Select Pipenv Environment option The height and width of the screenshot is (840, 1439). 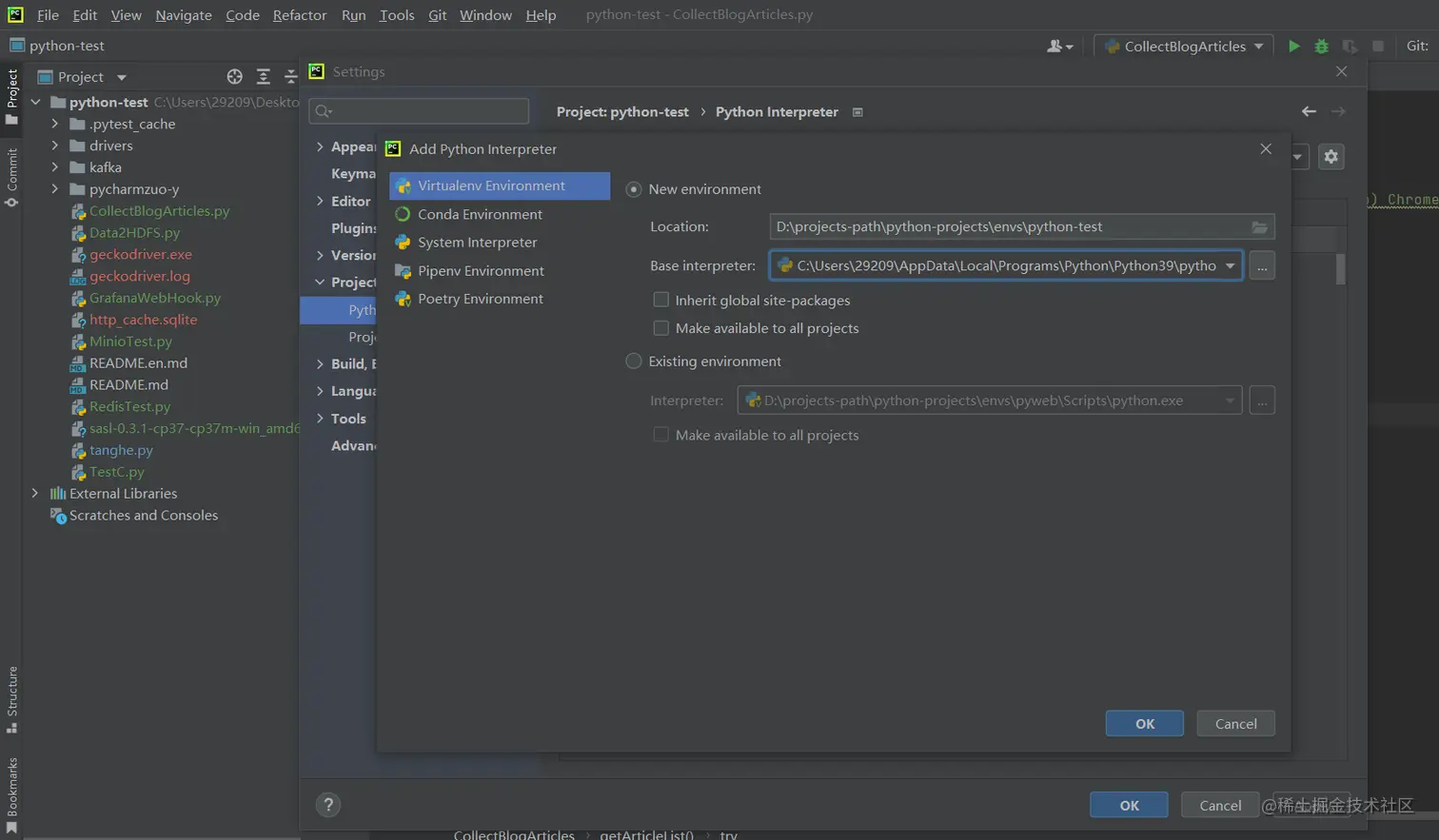[499, 271]
